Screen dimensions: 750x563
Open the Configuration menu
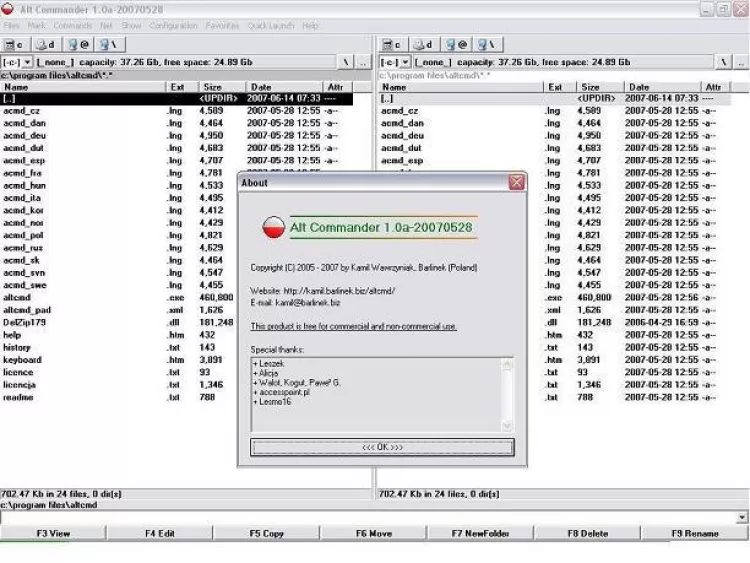[174, 26]
